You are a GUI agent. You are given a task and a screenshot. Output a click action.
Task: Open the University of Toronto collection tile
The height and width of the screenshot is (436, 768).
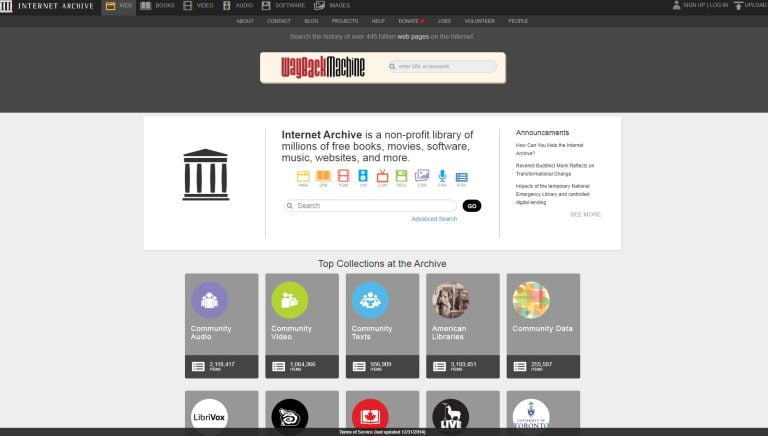tap(543, 410)
